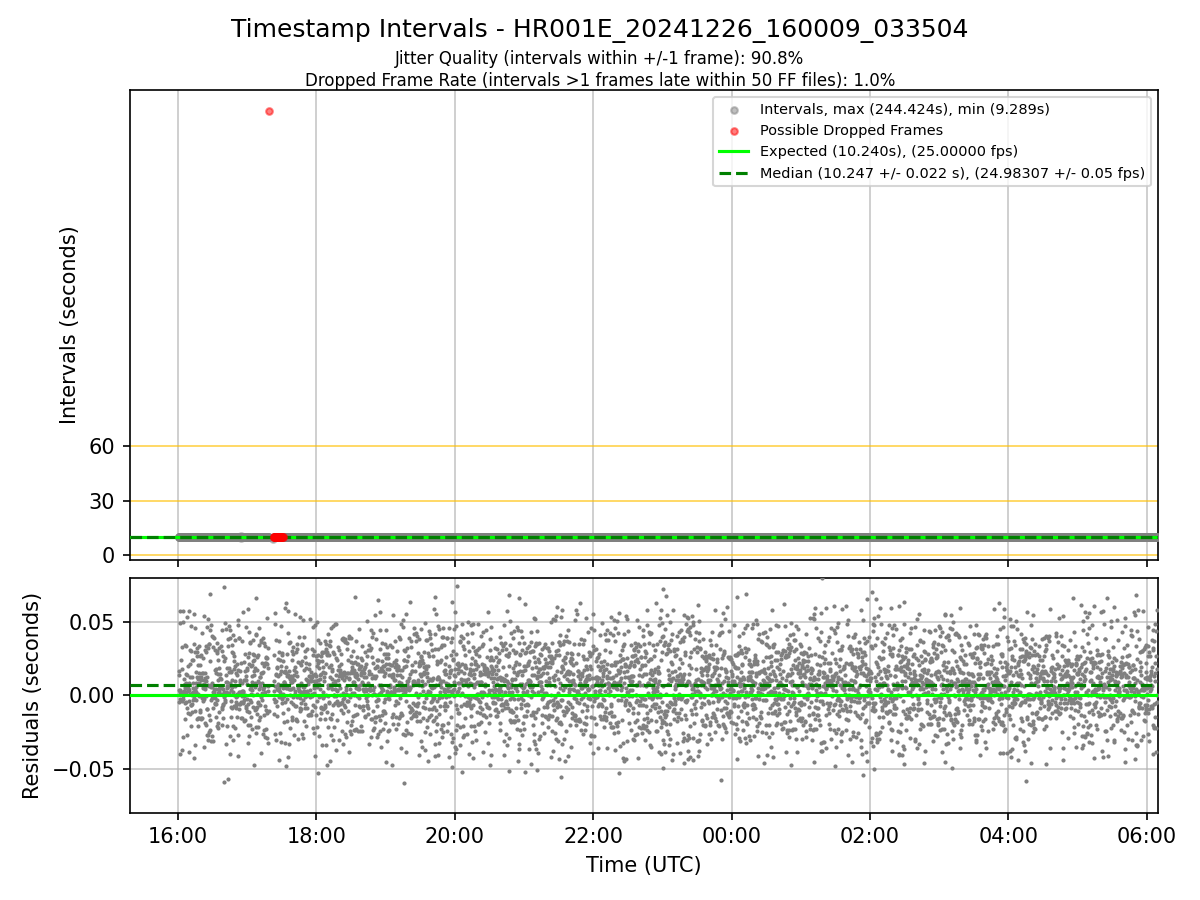The image size is (1200, 900).
Task: Click the plot title HR001E_20241226_160009_033504
Action: pyautogui.click(x=599, y=29)
